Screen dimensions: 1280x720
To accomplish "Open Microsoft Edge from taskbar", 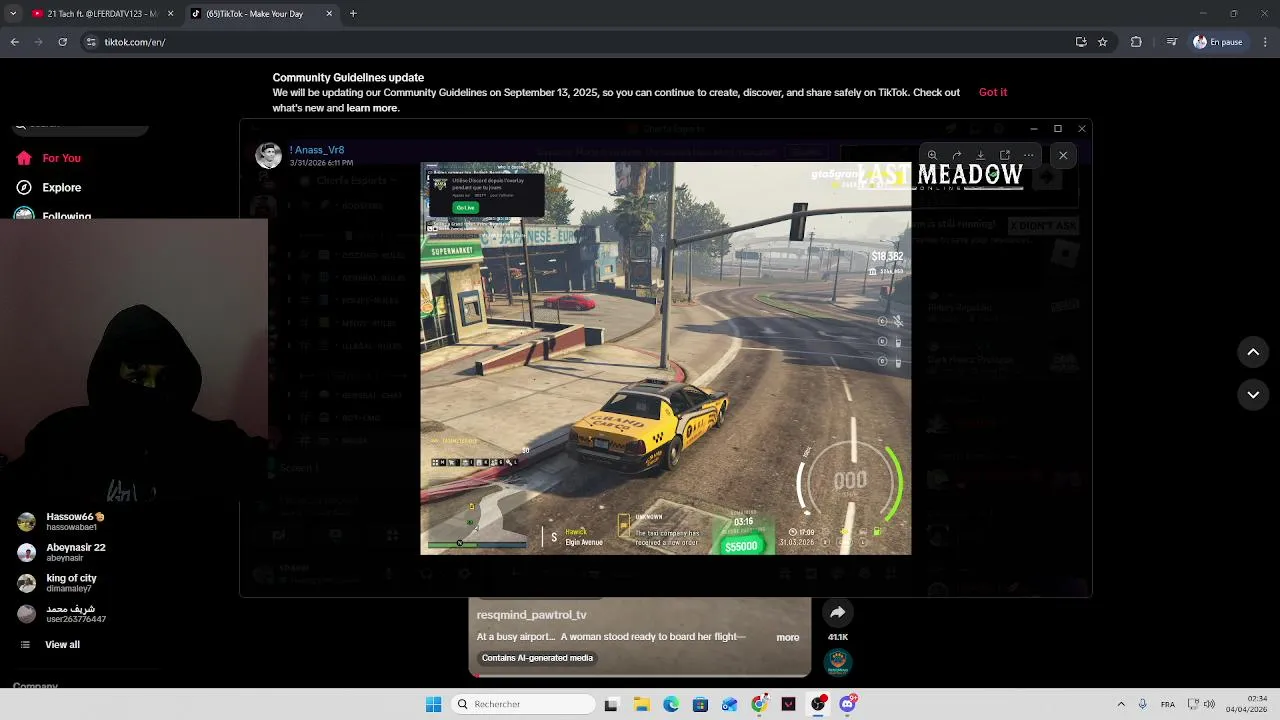I will tap(671, 704).
